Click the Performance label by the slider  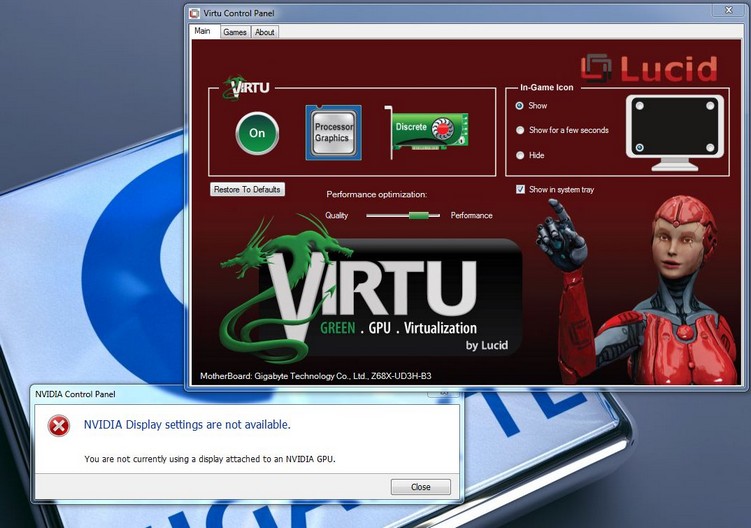point(471,216)
